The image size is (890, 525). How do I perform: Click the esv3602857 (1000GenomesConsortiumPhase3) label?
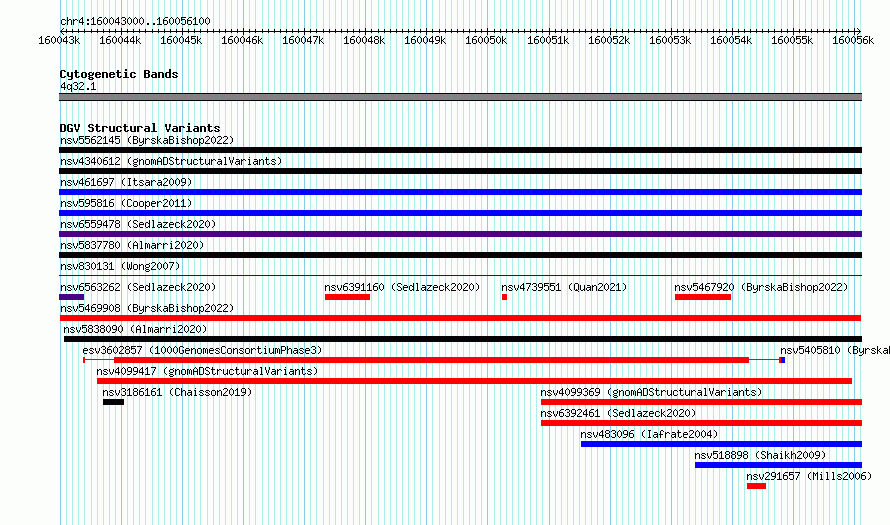(202, 350)
